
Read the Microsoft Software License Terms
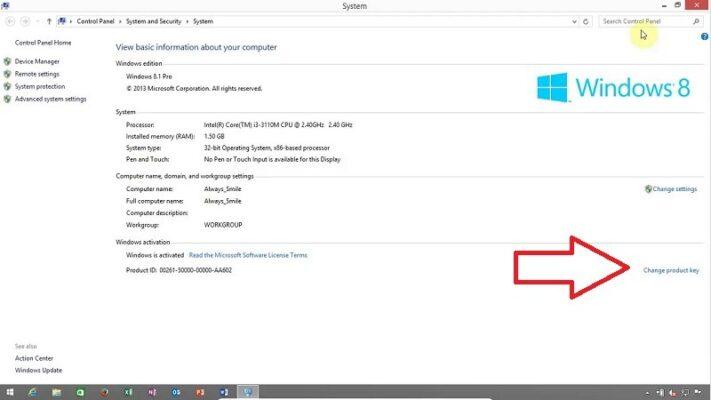point(248,255)
